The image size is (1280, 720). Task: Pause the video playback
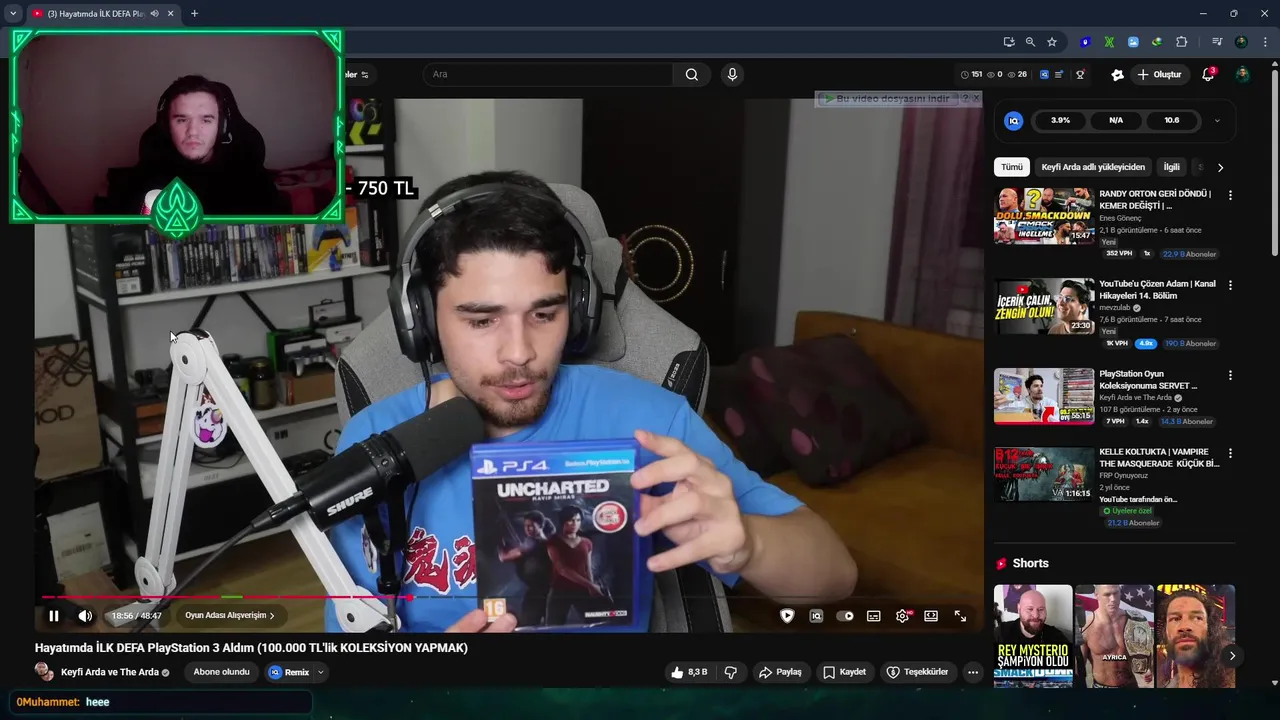coord(54,616)
